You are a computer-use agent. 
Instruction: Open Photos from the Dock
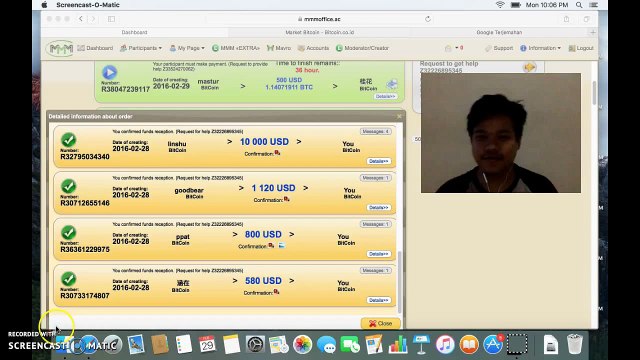[x=303, y=344]
